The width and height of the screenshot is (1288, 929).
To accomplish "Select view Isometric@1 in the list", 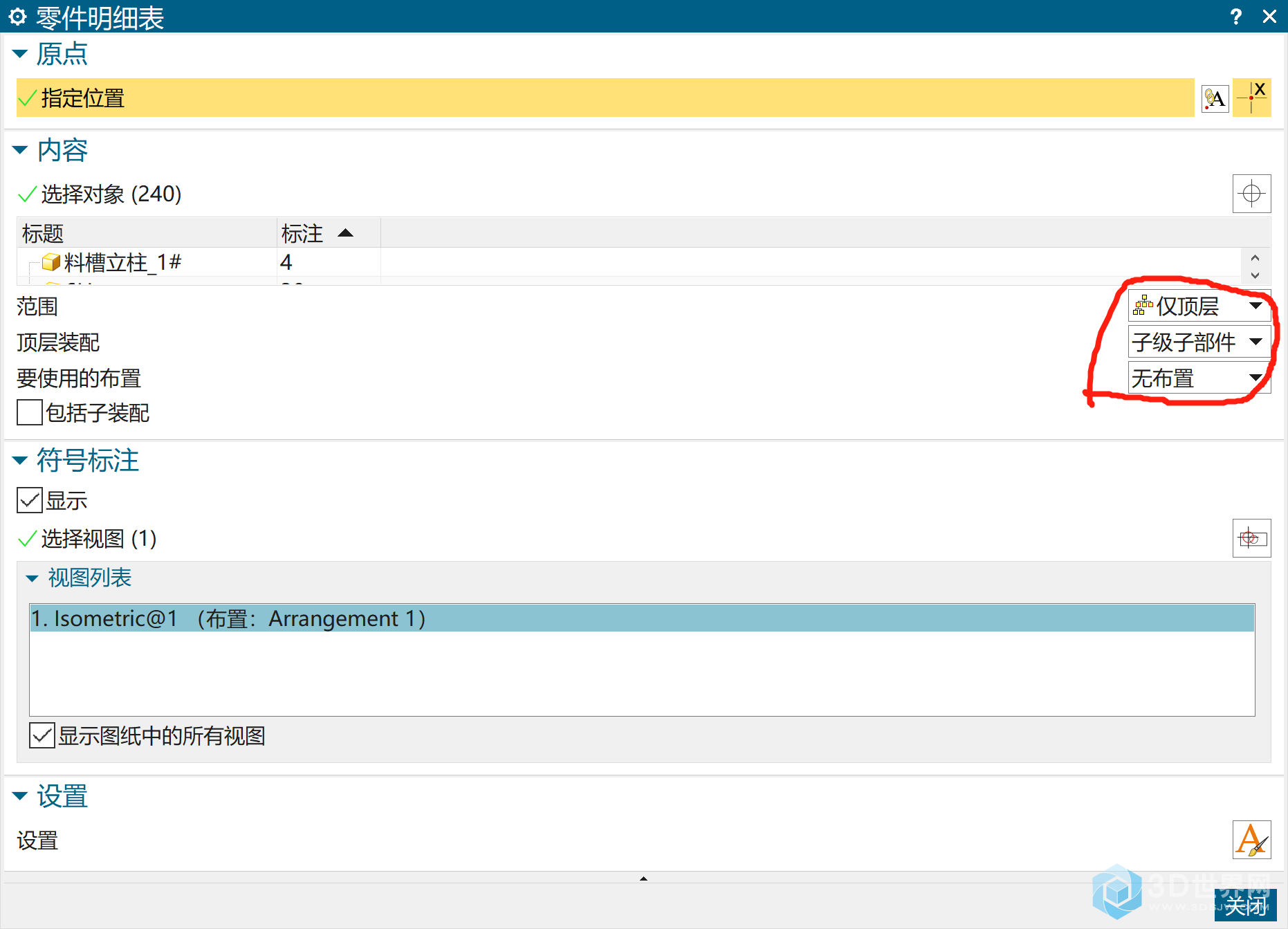I will 642,618.
